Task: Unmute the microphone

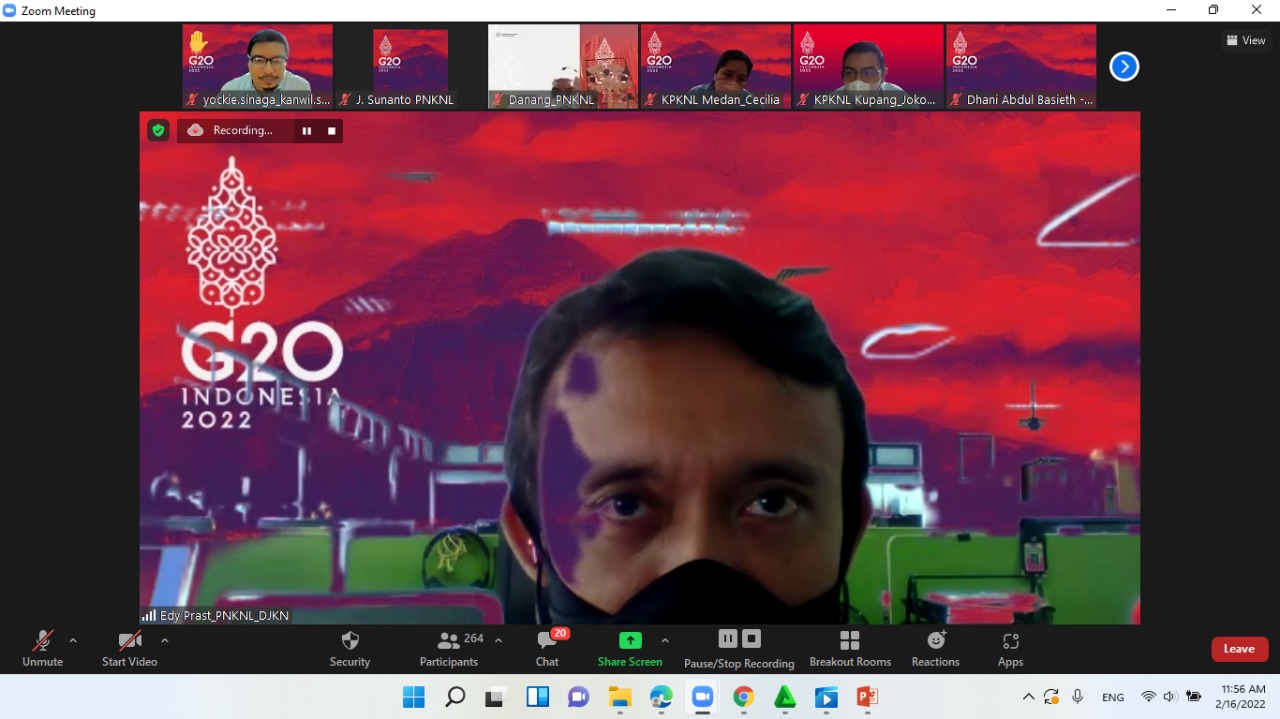Action: click(42, 648)
